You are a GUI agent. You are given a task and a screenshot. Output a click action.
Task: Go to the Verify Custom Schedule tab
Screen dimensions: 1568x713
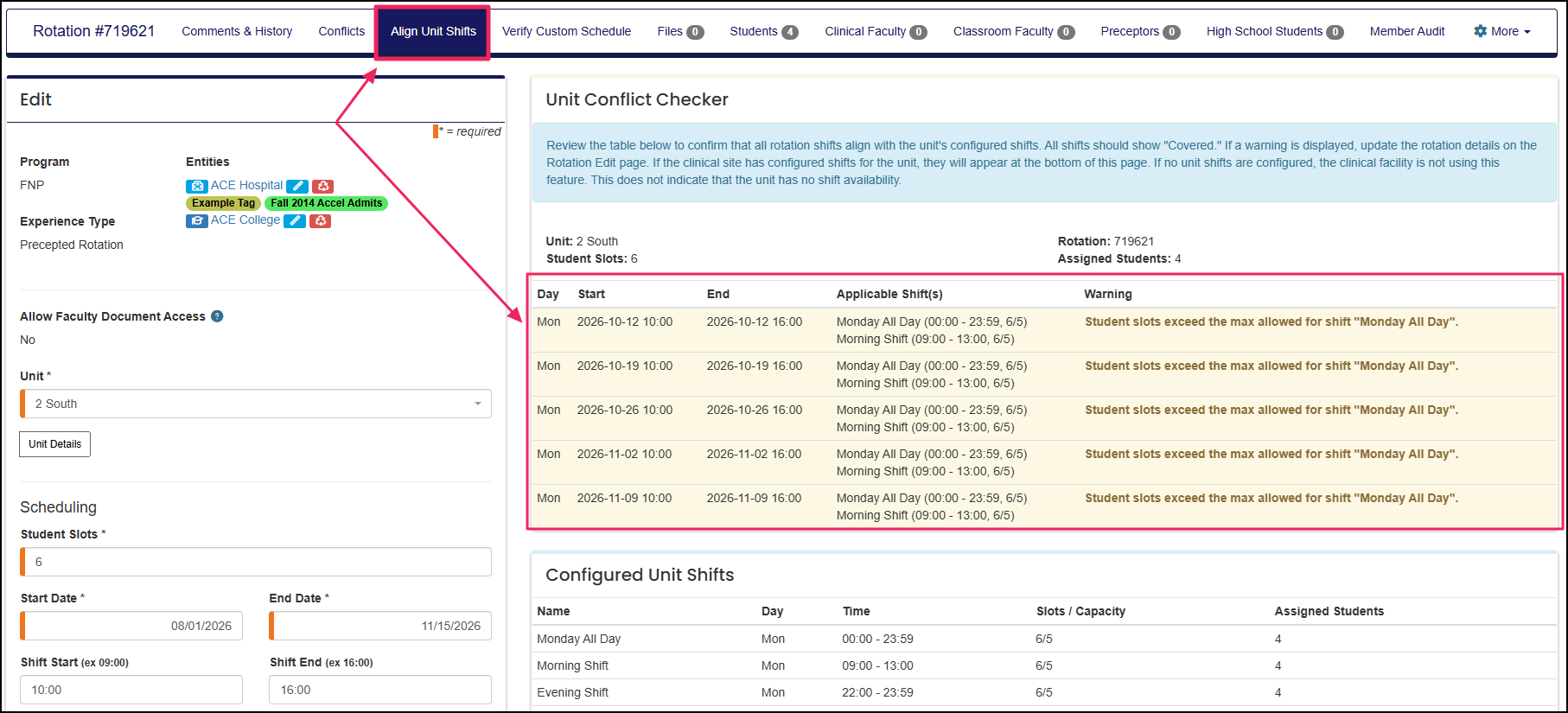point(566,31)
